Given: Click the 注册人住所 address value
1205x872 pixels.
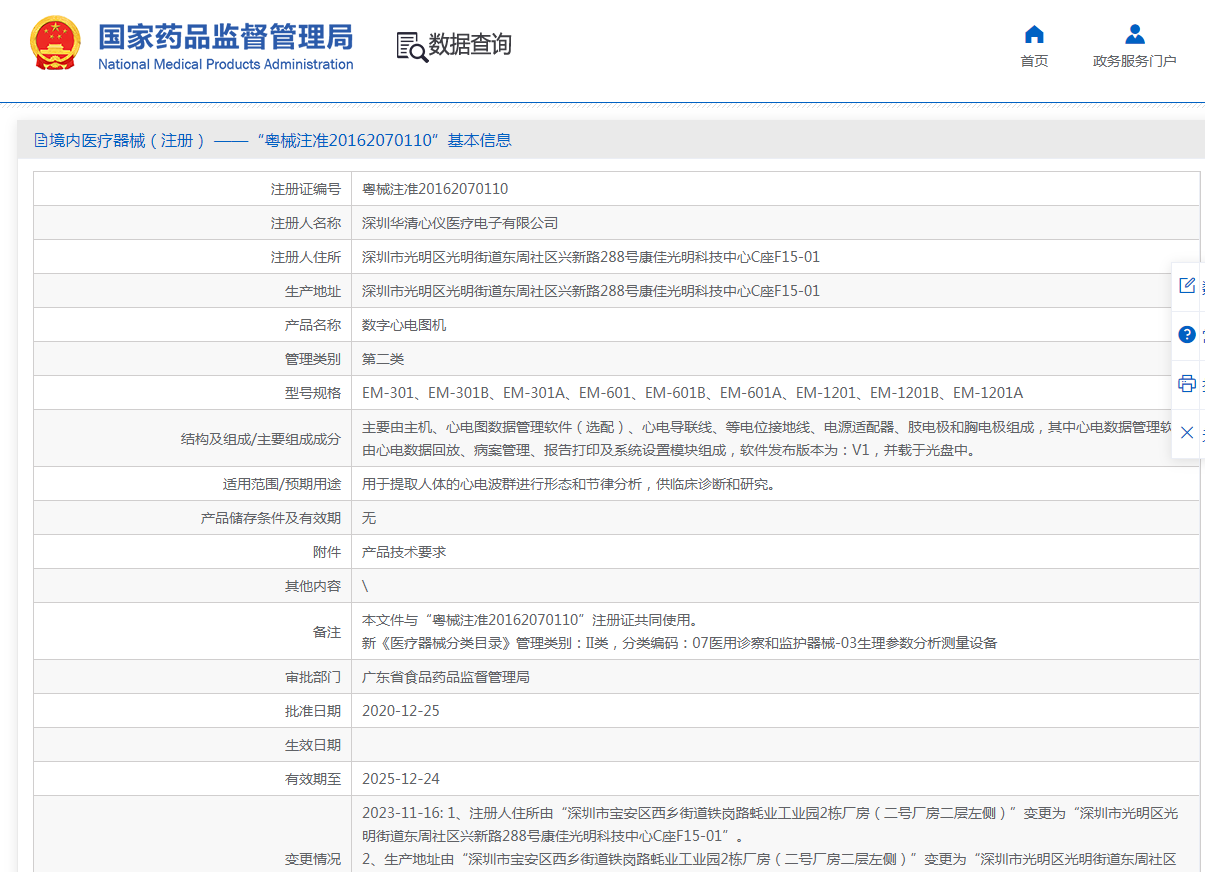Looking at the screenshot, I should point(590,257).
